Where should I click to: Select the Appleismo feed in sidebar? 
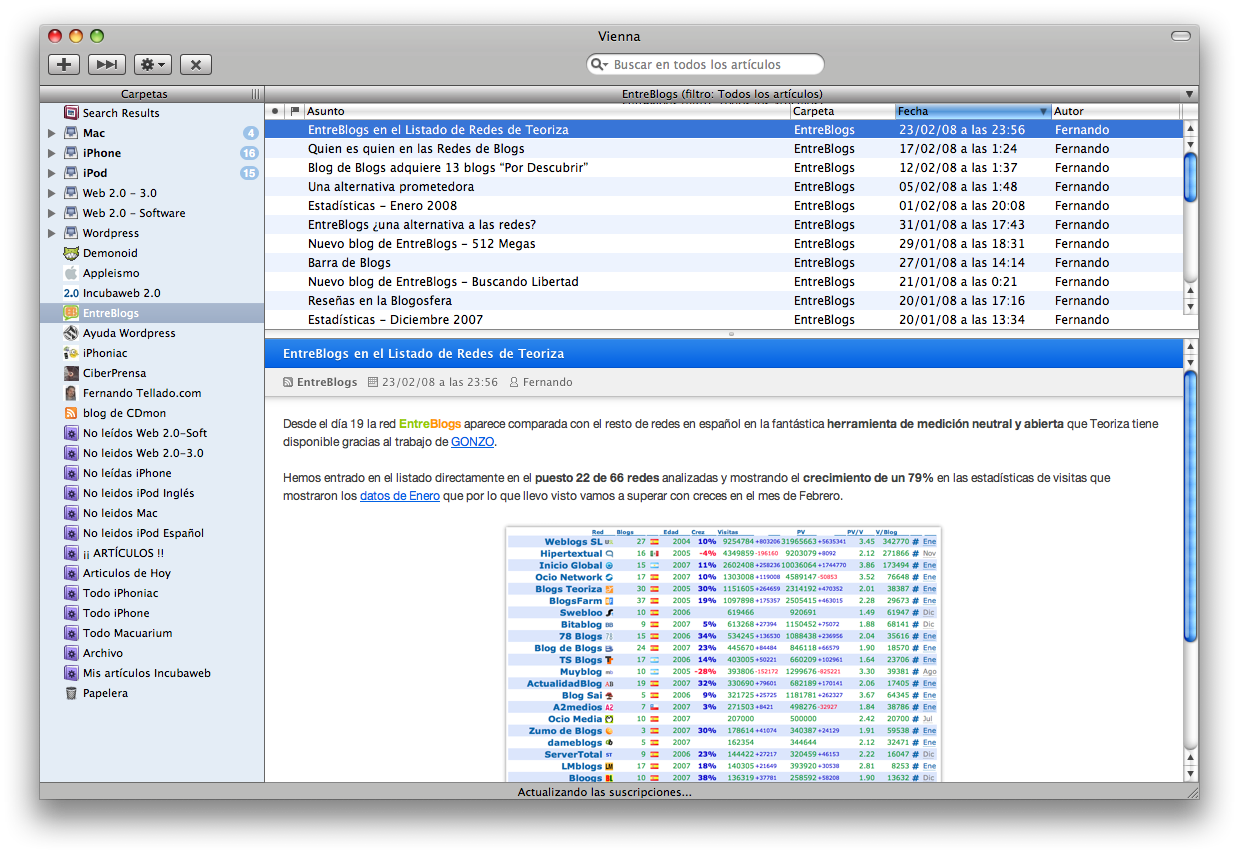[110, 273]
